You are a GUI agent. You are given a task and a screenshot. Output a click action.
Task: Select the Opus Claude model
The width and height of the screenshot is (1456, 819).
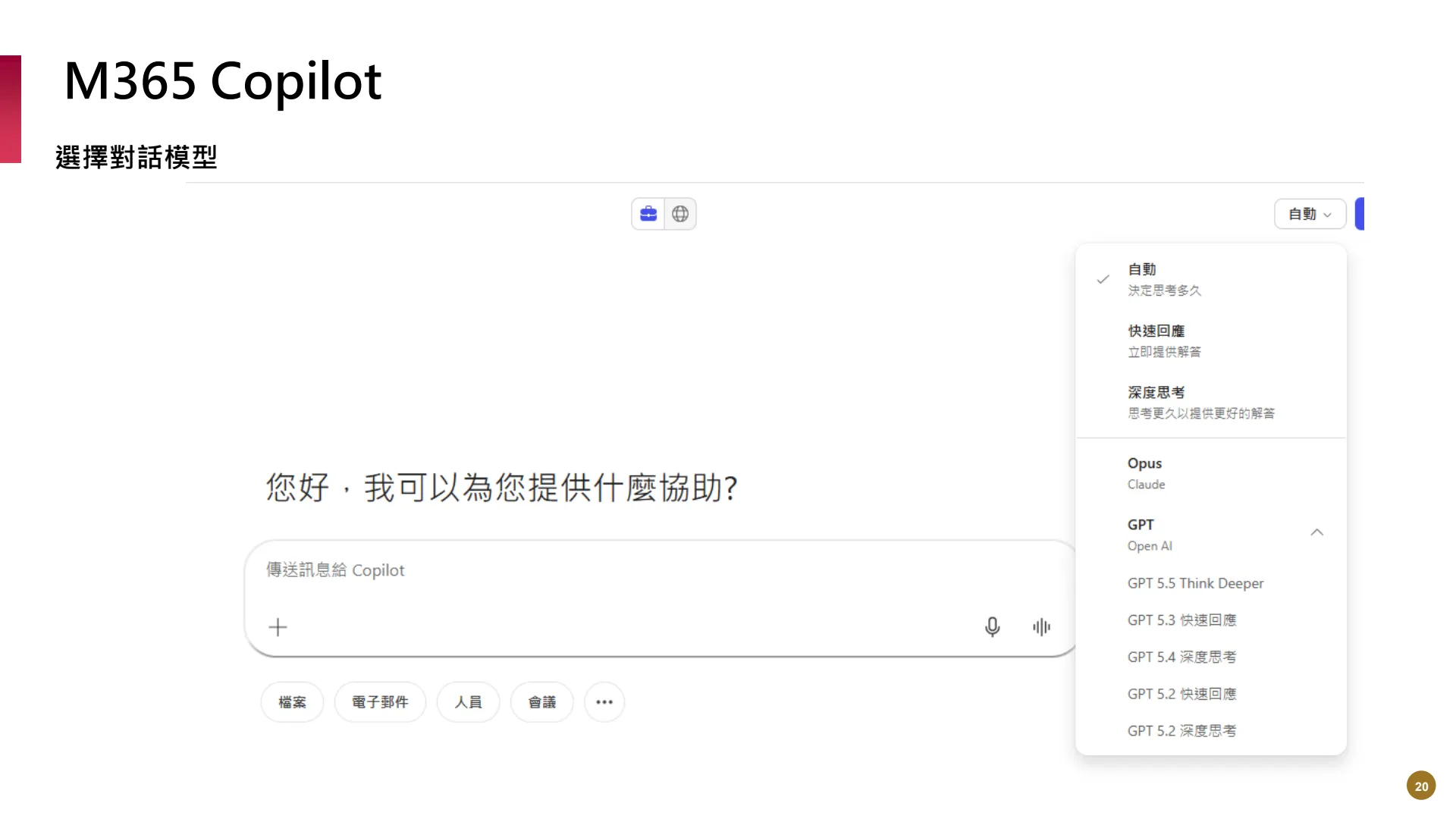[x=1210, y=473]
